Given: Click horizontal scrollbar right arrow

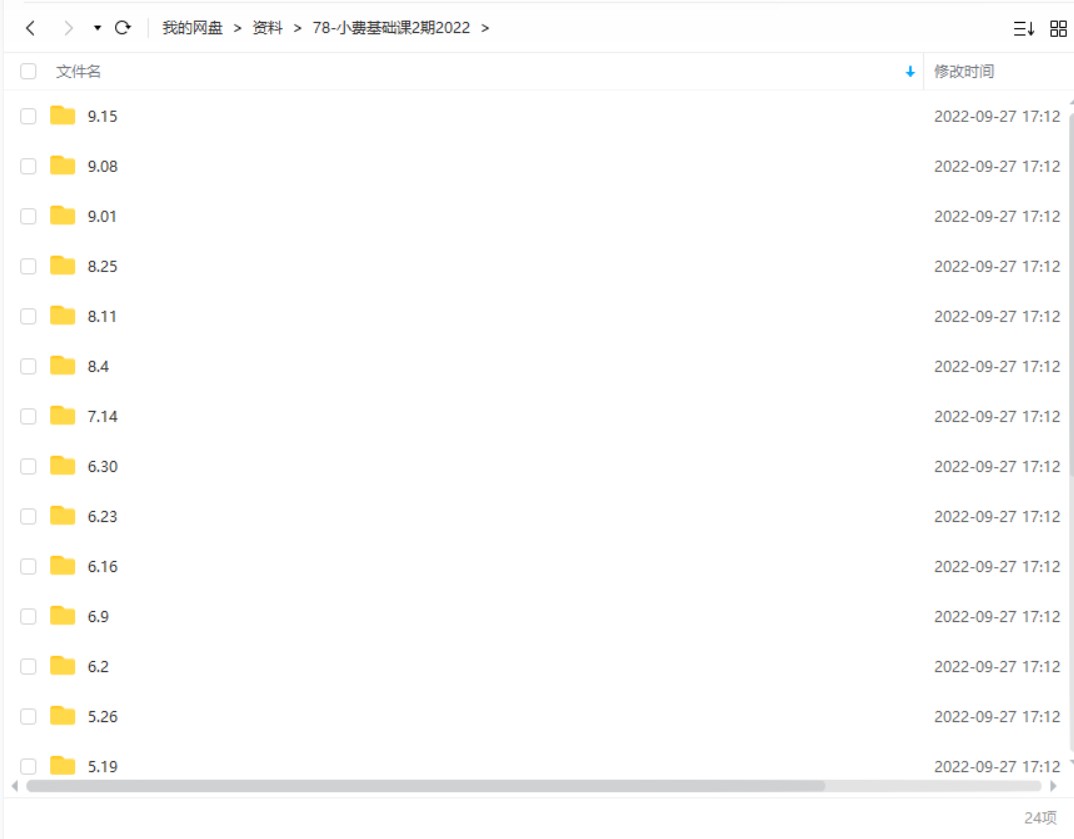Looking at the screenshot, I should tap(1053, 786).
